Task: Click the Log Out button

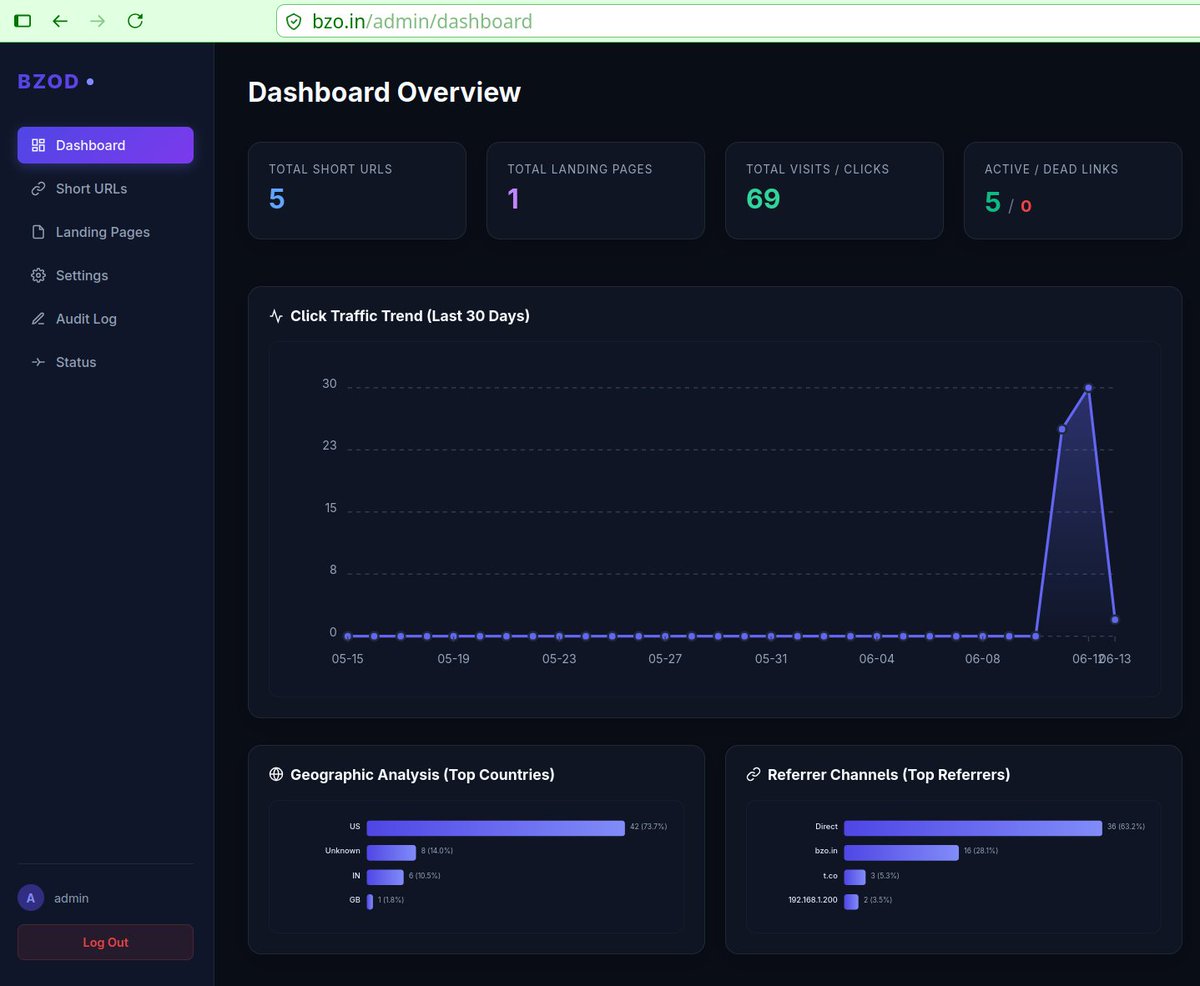Action: [x=105, y=942]
